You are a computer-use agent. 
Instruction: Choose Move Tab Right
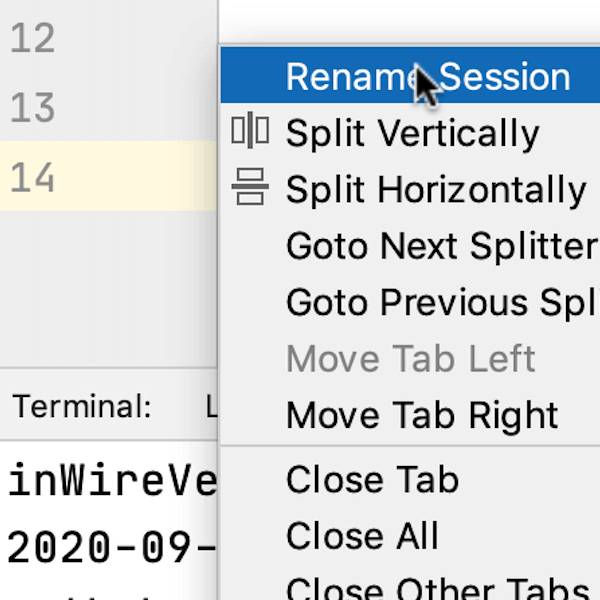click(x=421, y=415)
